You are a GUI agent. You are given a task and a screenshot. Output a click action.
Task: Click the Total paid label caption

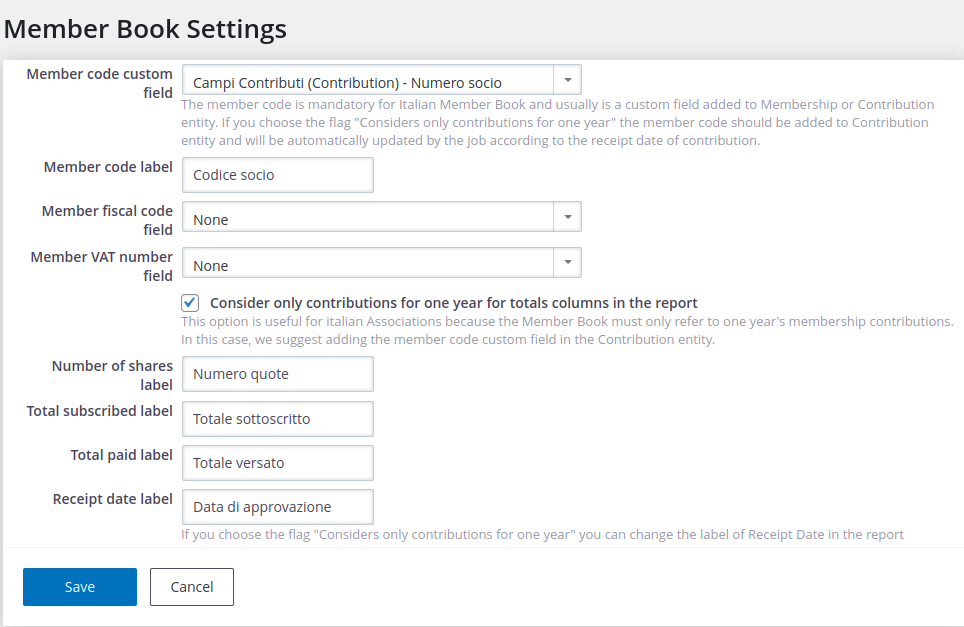pos(122,455)
